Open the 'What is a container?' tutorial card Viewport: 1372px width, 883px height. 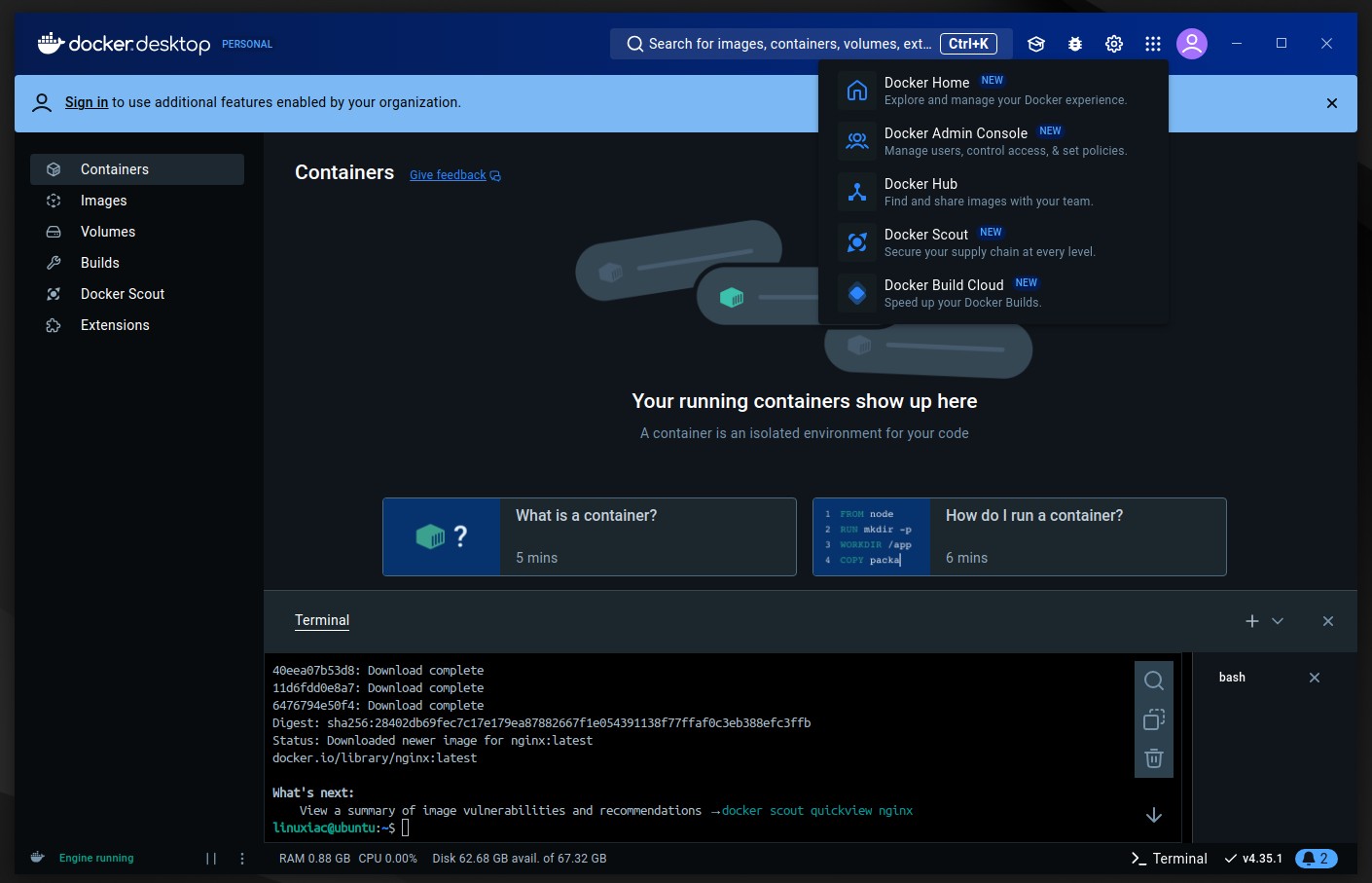tap(590, 537)
